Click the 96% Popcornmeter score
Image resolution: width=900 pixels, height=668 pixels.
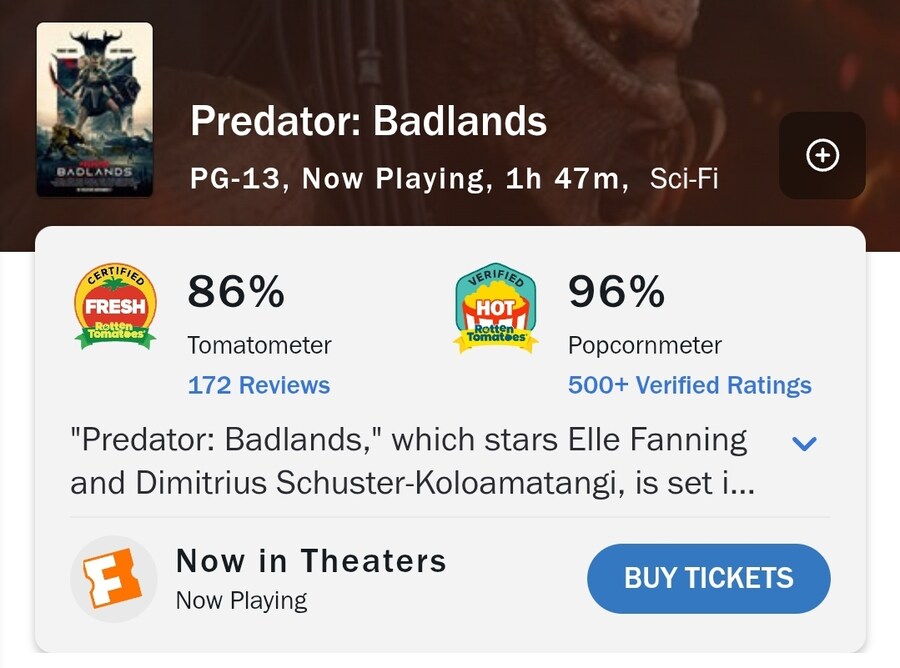(616, 292)
